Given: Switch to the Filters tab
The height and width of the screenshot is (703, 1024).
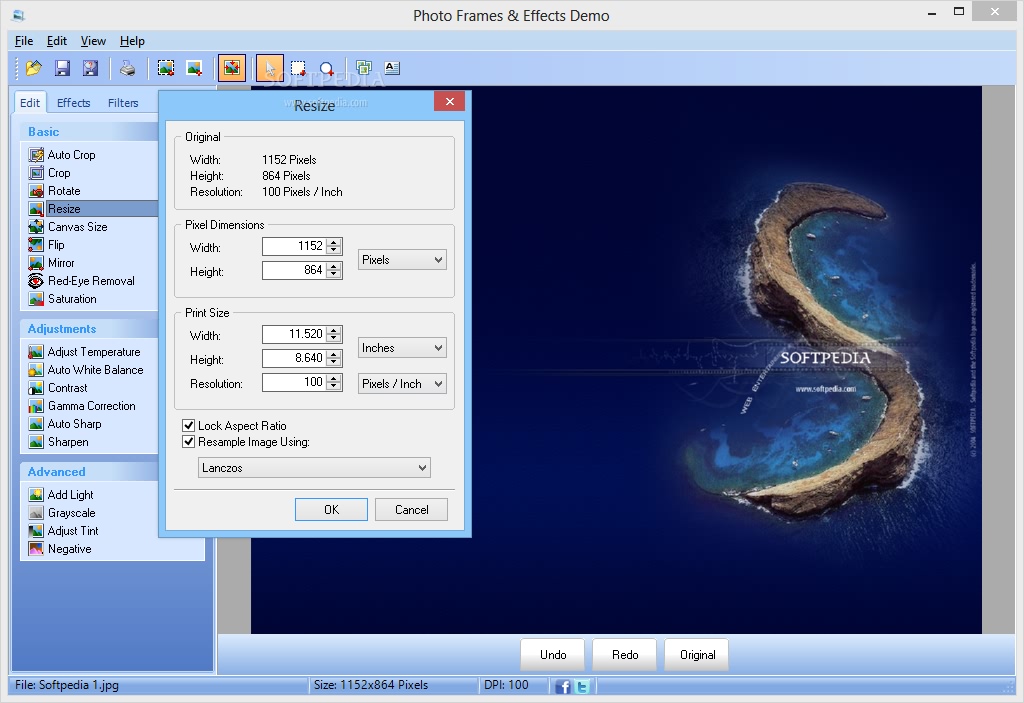Looking at the screenshot, I should point(123,103).
